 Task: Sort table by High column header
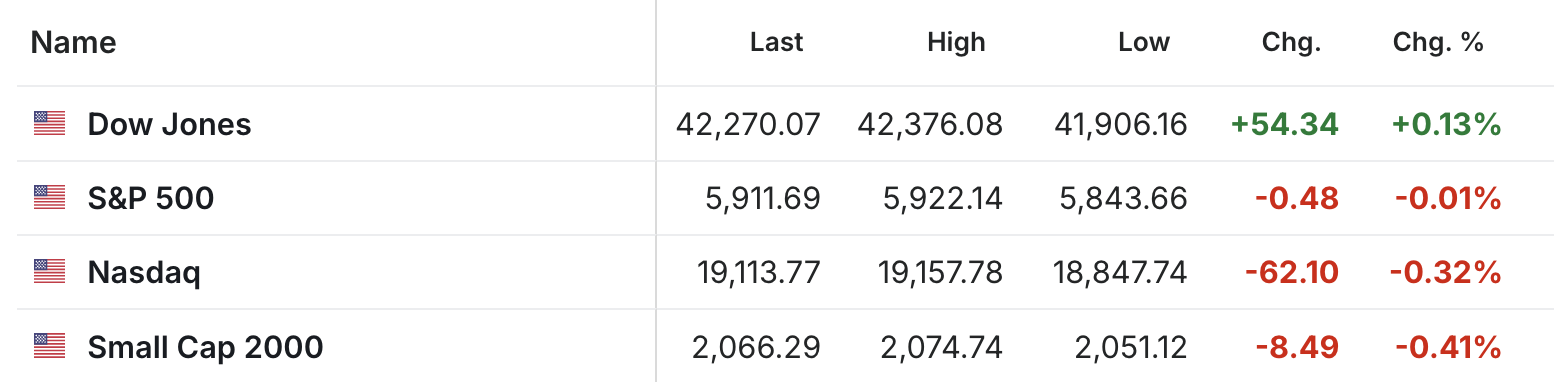pos(956,42)
